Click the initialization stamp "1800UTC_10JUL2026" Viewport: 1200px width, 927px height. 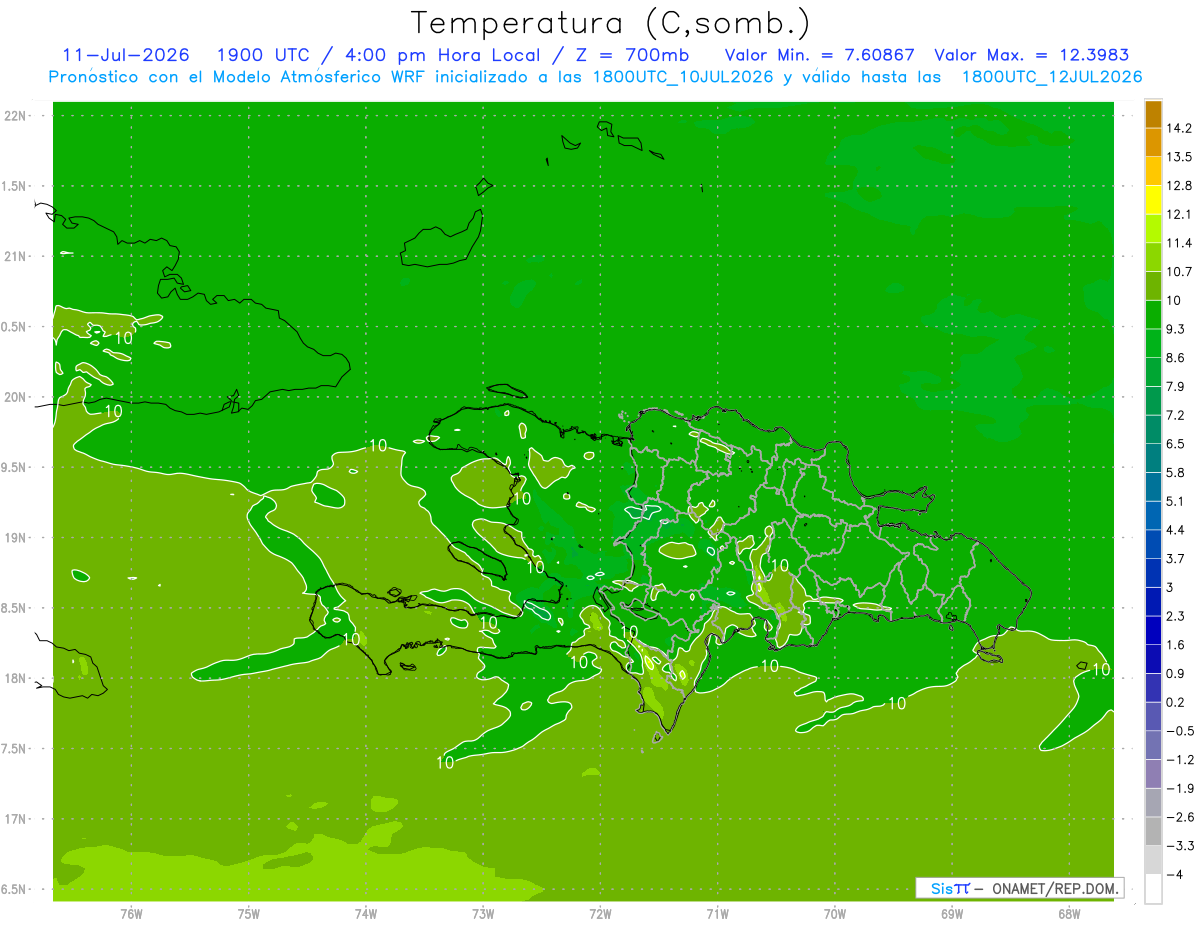tap(683, 76)
